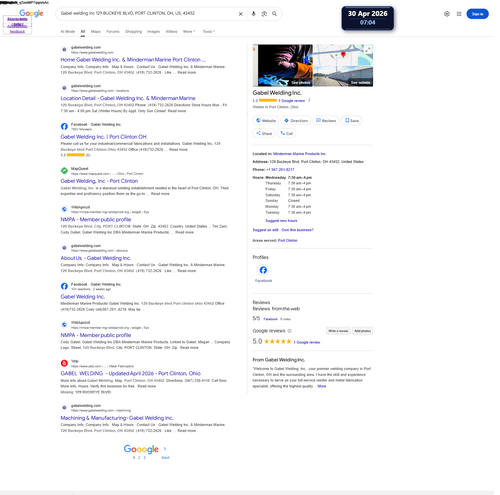Click Next results page link
This screenshot has height=495, width=500.
tap(165, 458)
